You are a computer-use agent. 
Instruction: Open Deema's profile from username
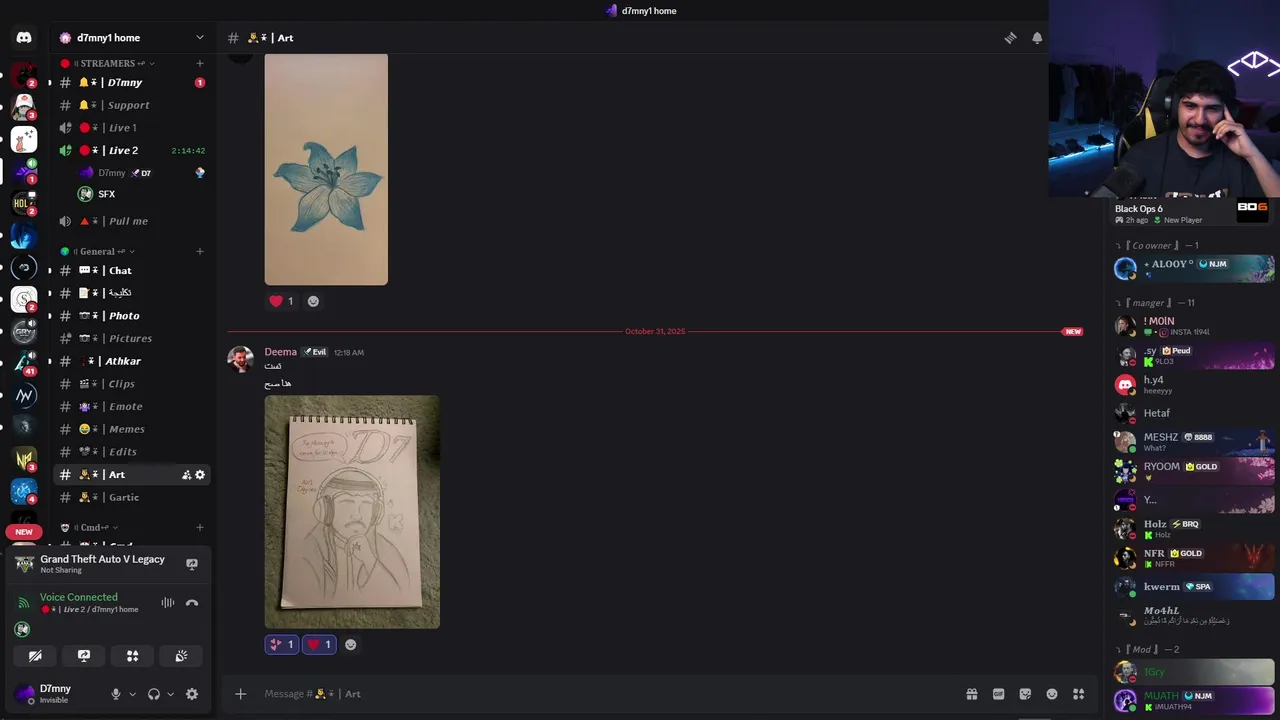tap(280, 352)
